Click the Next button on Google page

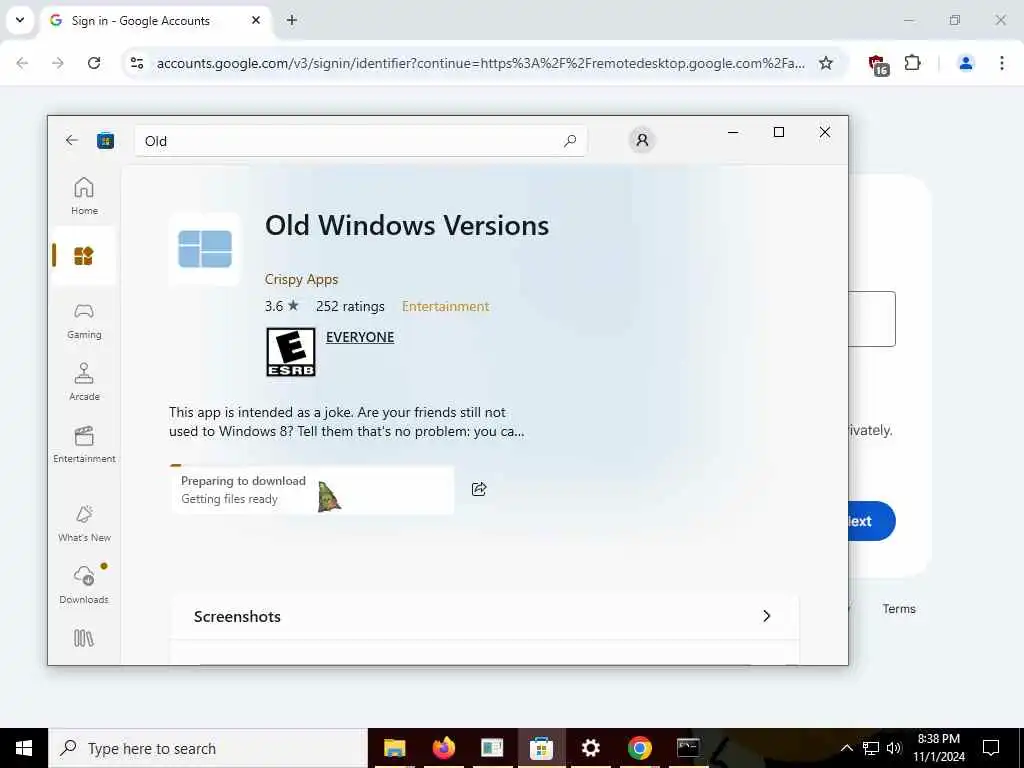pyautogui.click(x=871, y=521)
